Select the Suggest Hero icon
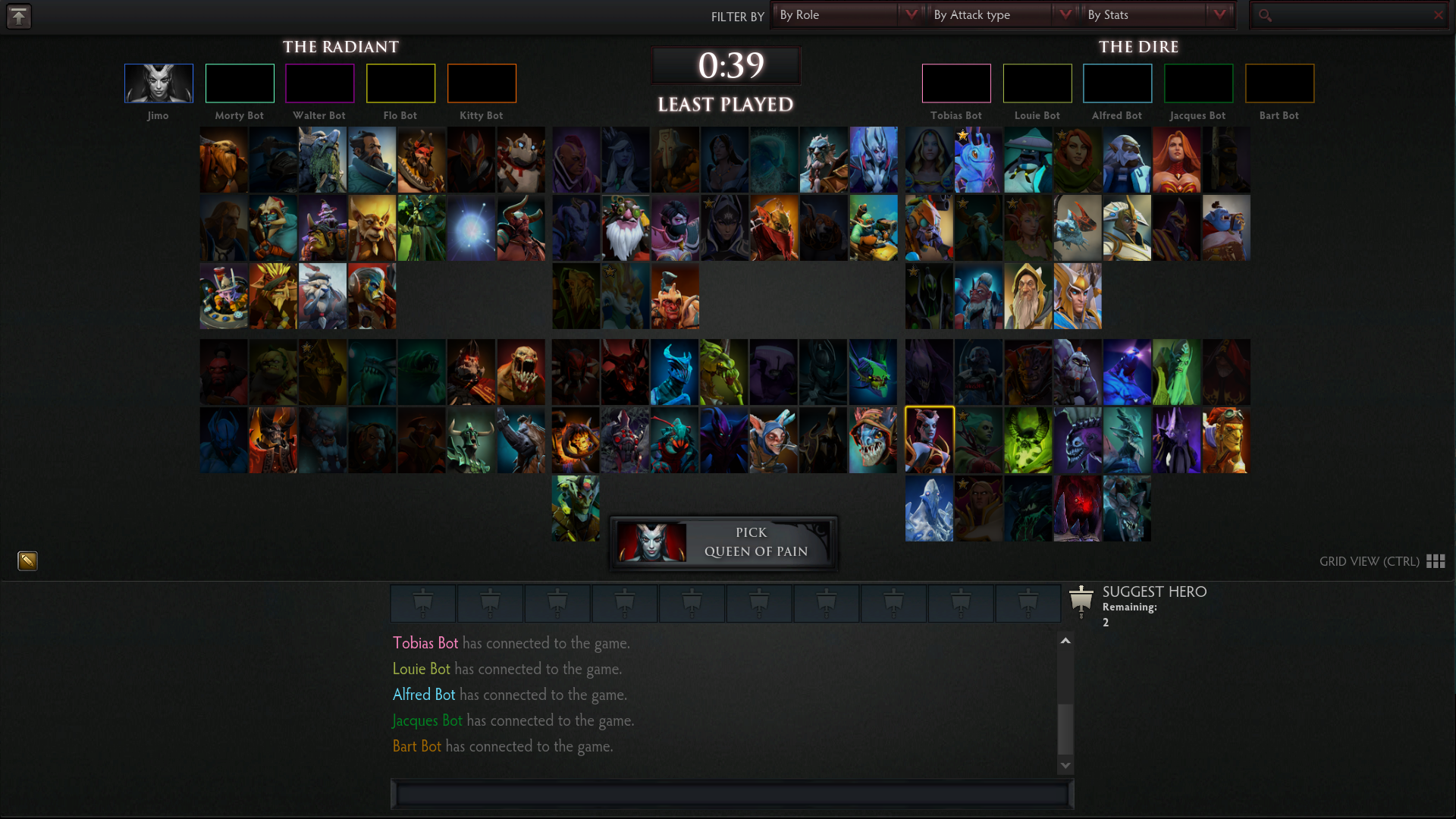 [1080, 600]
